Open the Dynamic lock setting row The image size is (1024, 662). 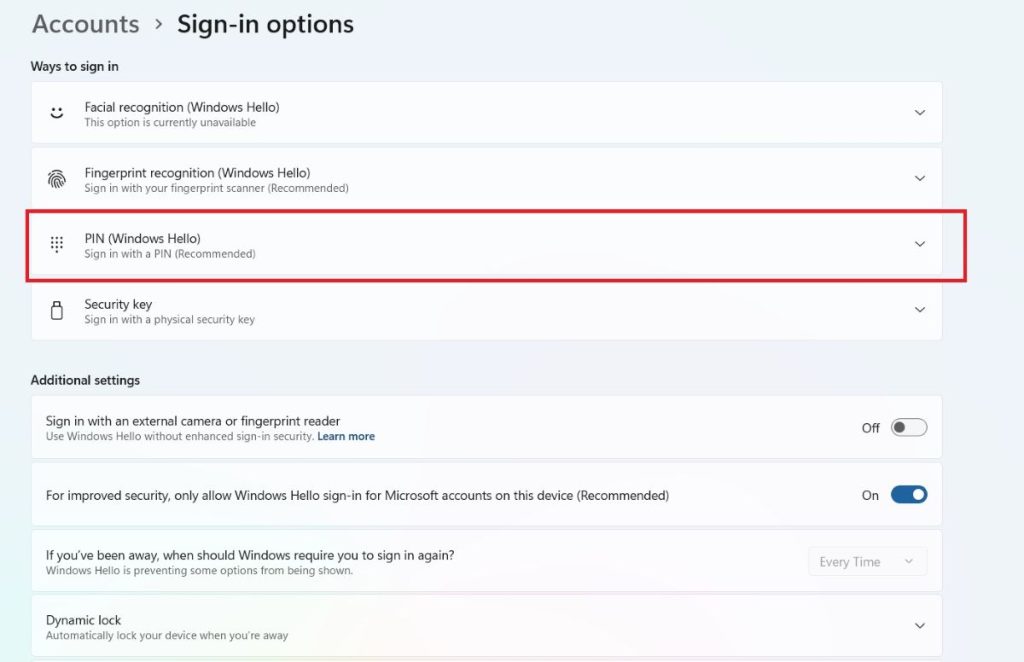(487, 626)
